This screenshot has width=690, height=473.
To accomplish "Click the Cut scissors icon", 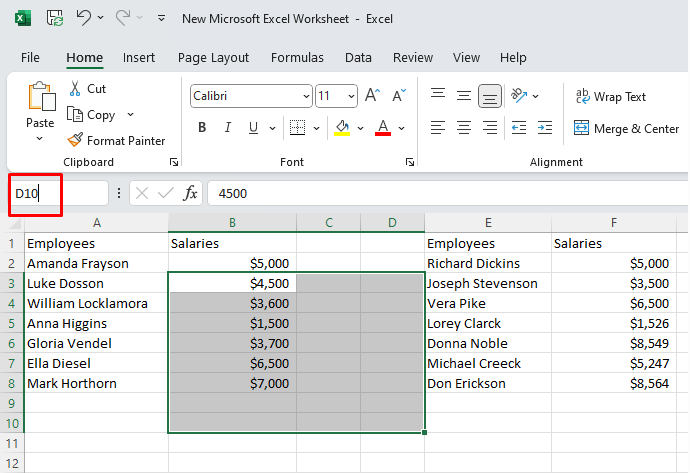I will pos(75,88).
